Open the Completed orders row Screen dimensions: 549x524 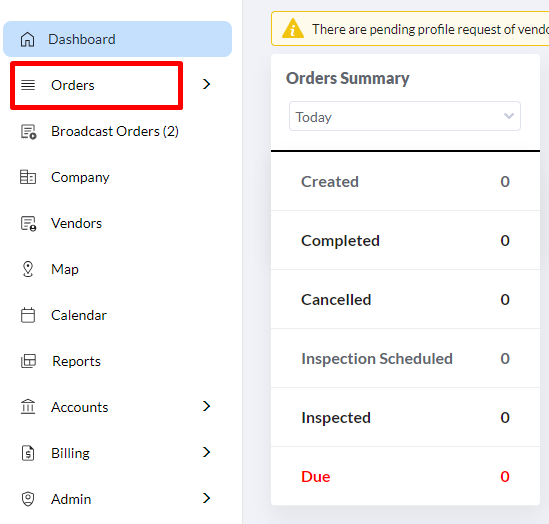[x=405, y=240]
